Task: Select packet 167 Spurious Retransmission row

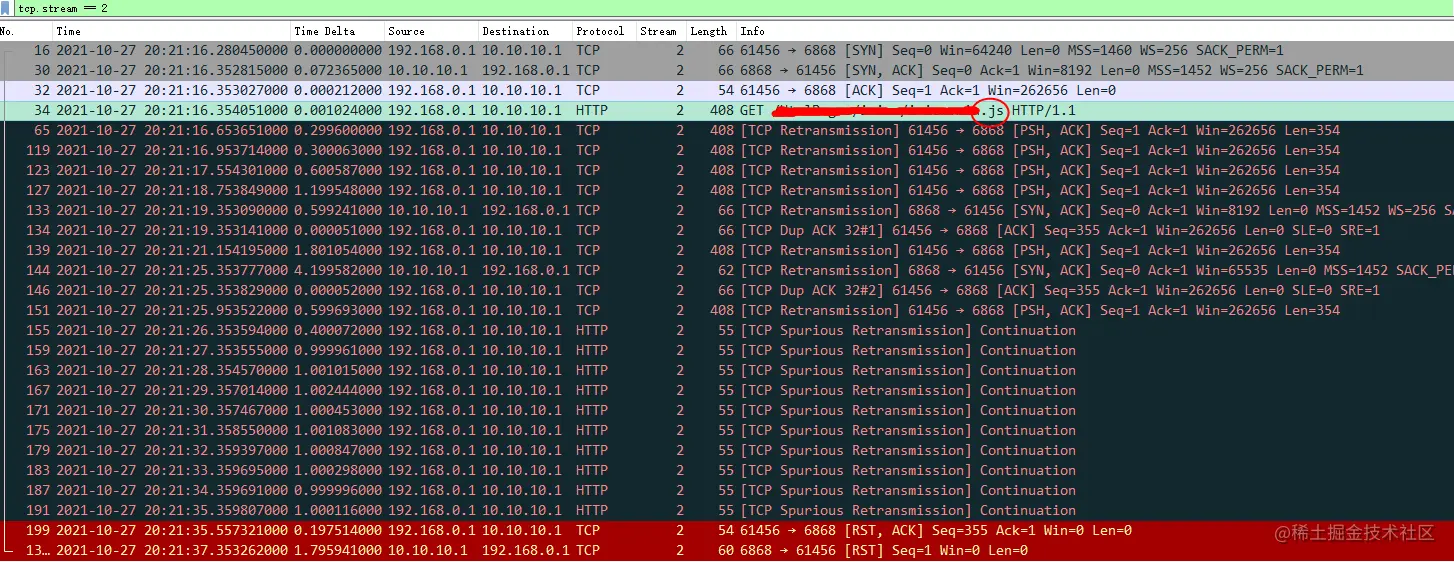Action: click(727, 391)
